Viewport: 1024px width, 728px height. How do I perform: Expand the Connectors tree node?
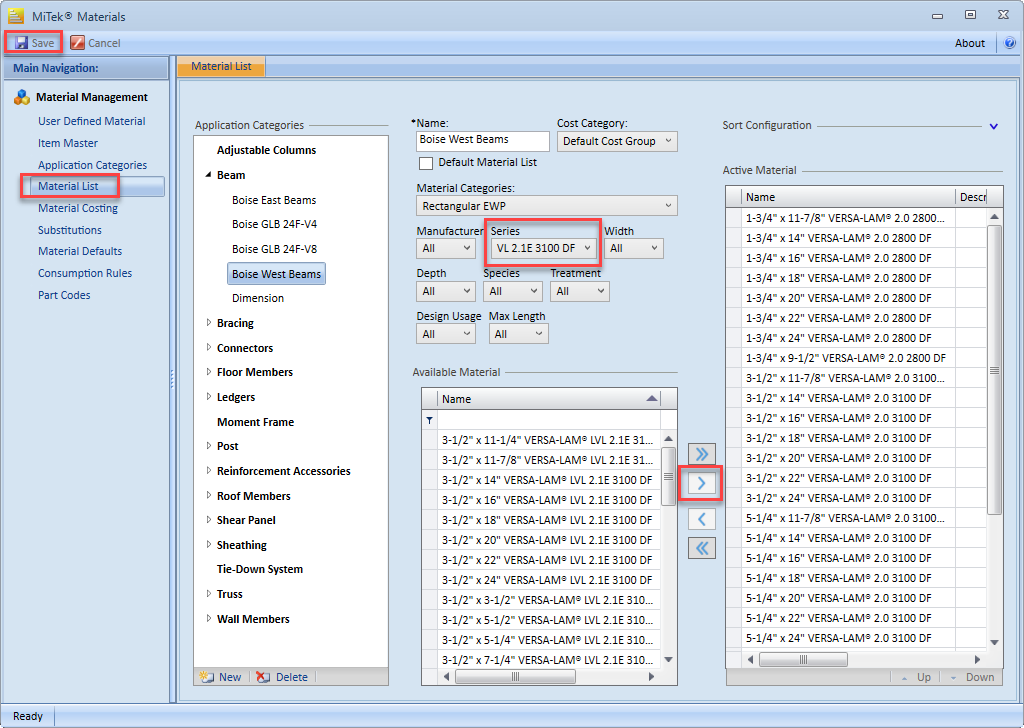pos(208,347)
